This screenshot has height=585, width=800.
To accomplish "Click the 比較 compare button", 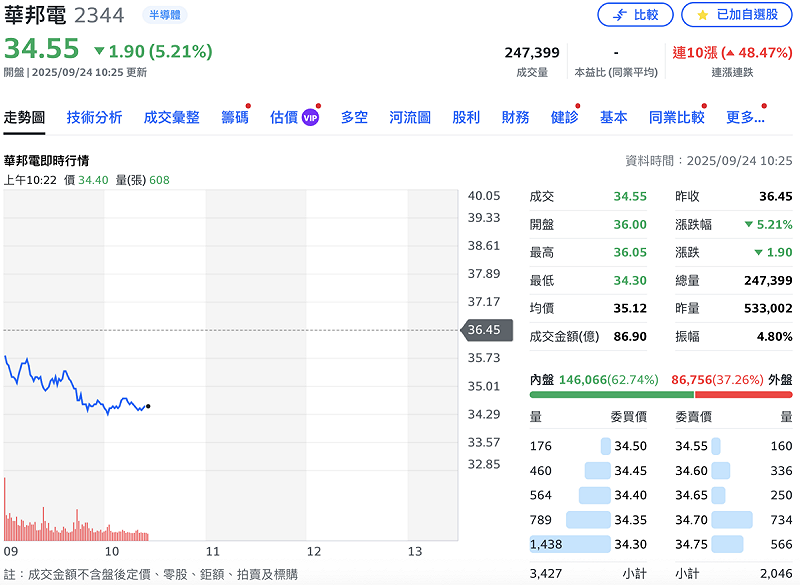I will click(635, 15).
